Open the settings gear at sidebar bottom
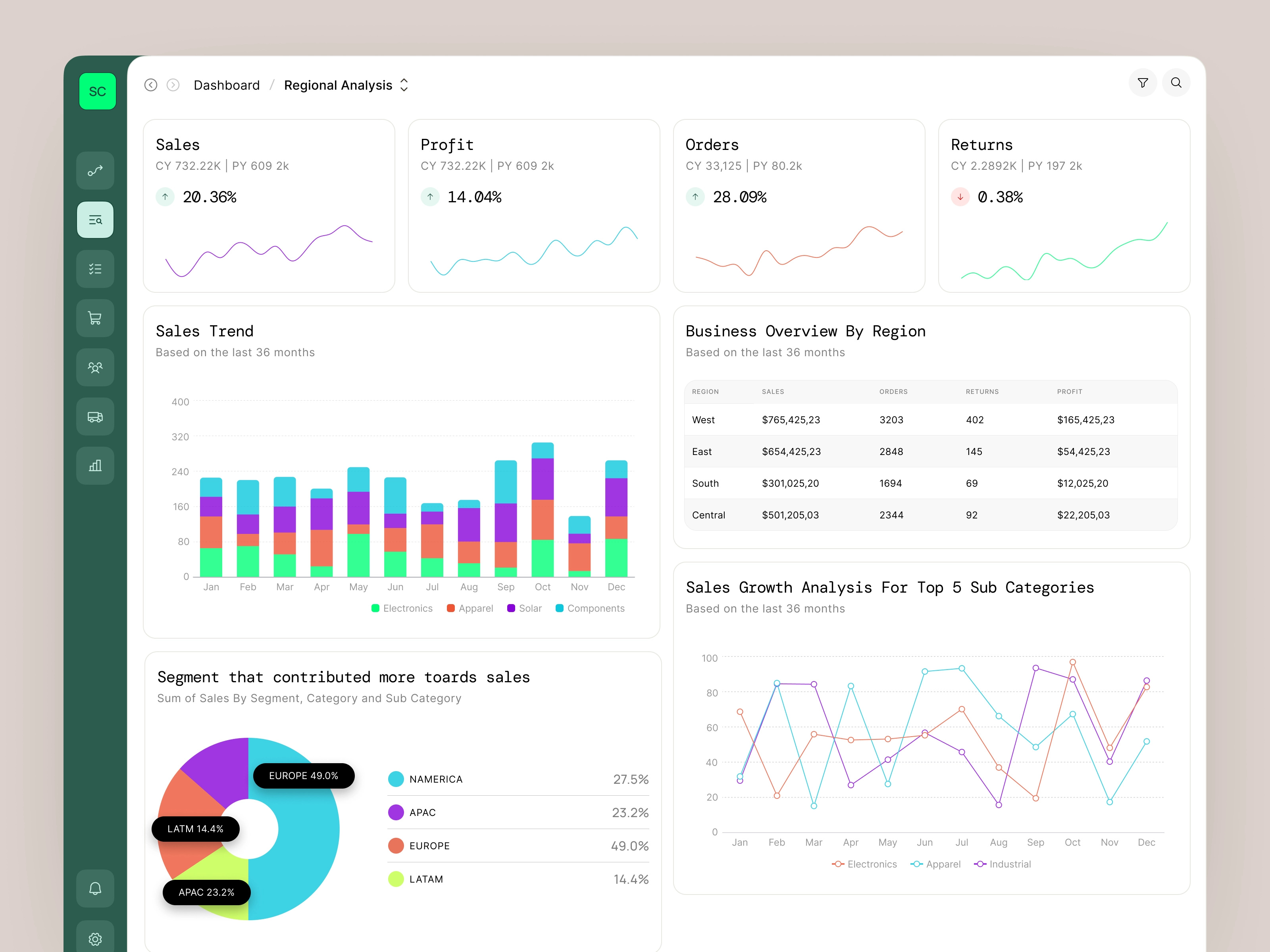This screenshot has height=952, width=1270. point(95,938)
